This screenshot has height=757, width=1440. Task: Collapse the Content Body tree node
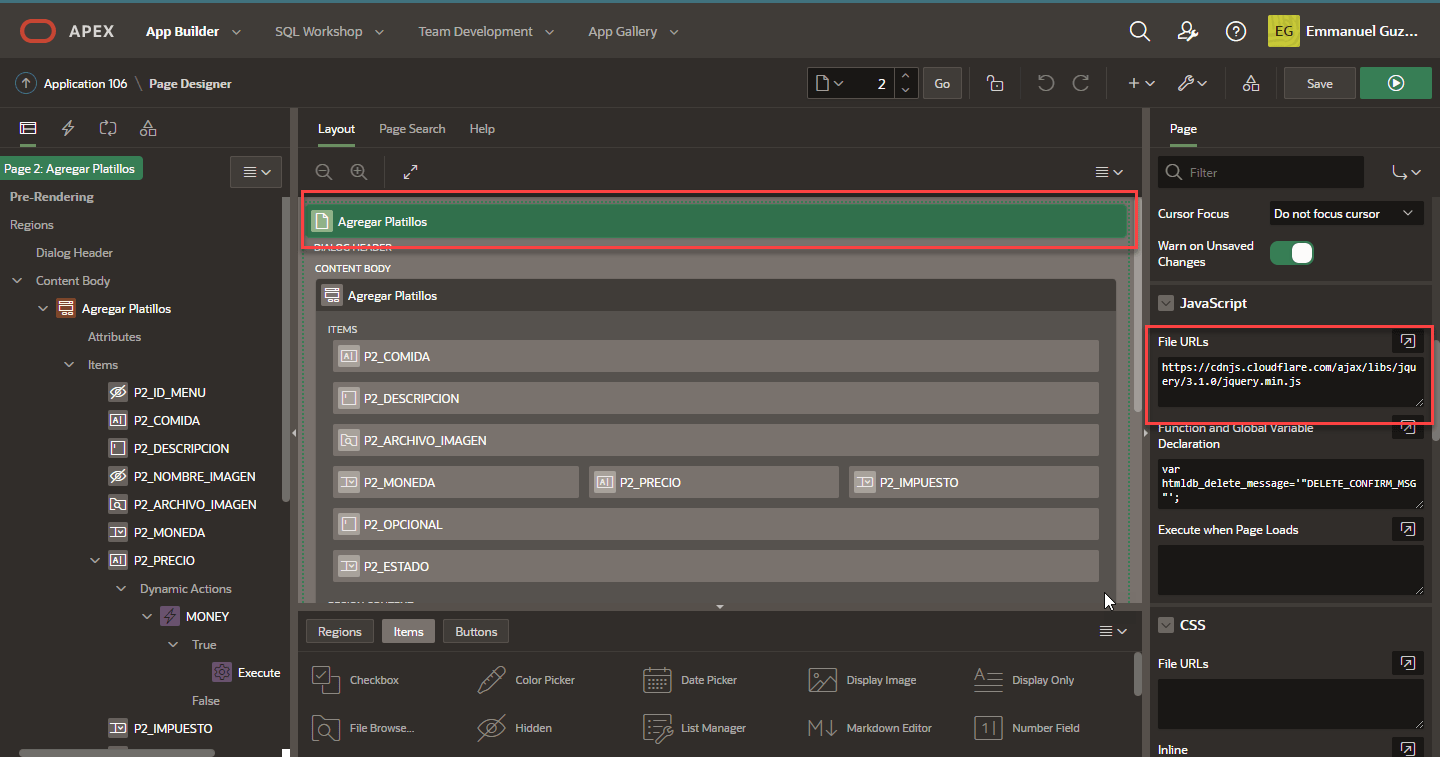pos(17,281)
